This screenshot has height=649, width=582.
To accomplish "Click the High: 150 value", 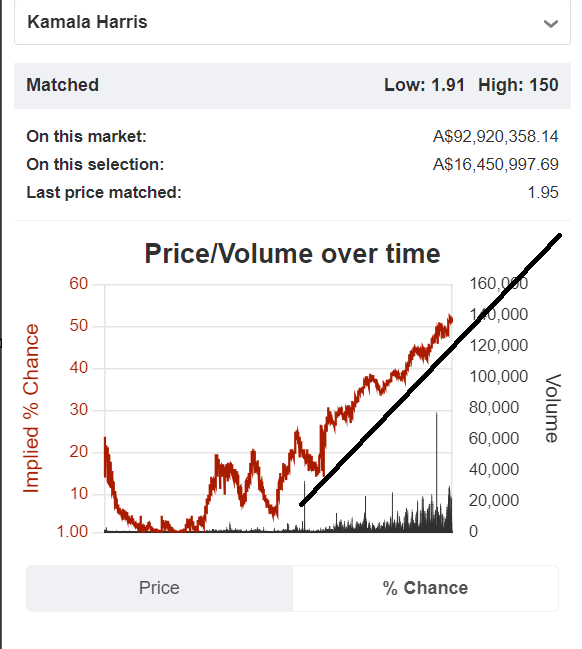I will (518, 85).
